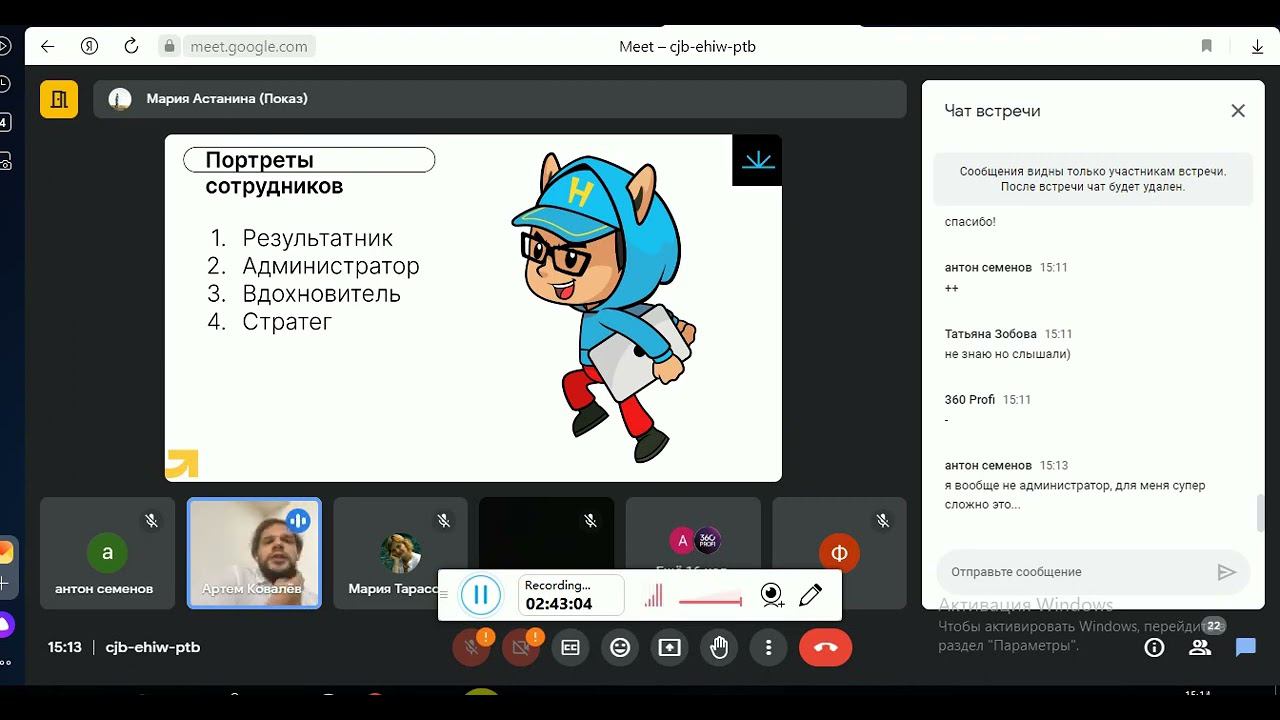This screenshot has height=720, width=1280.
Task: Click the chat panel scrollbar
Action: [x=1261, y=513]
